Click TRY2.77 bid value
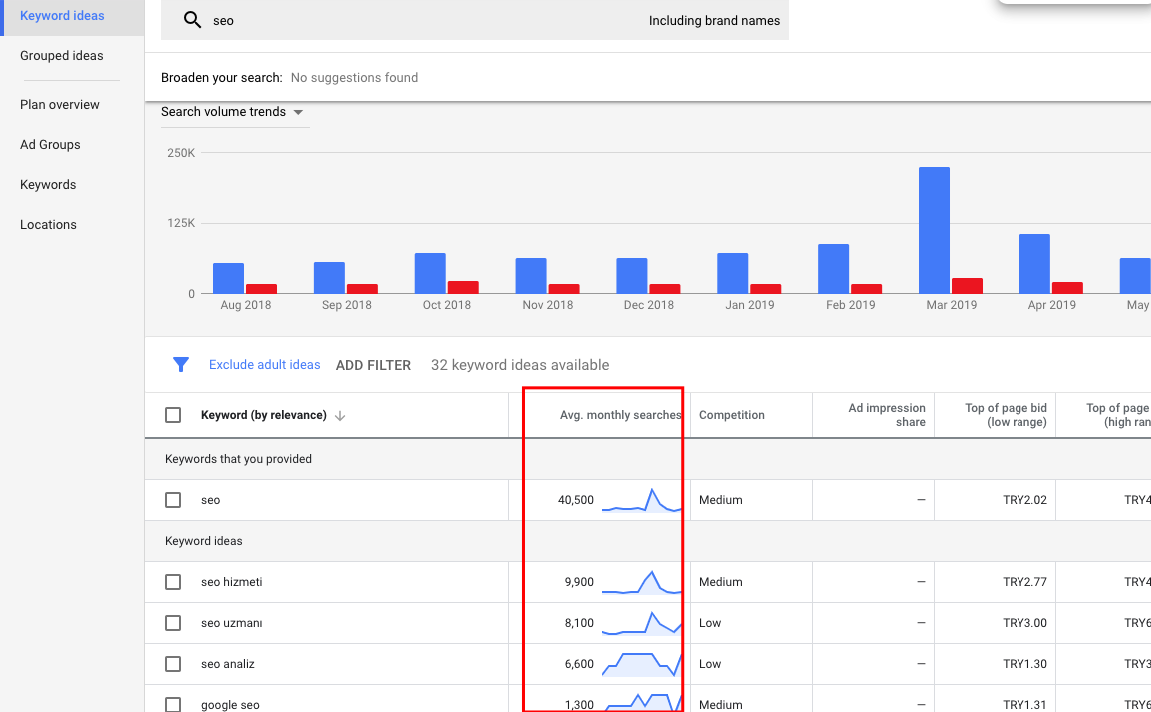The height and width of the screenshot is (712, 1151). pyautogui.click(x=1025, y=582)
